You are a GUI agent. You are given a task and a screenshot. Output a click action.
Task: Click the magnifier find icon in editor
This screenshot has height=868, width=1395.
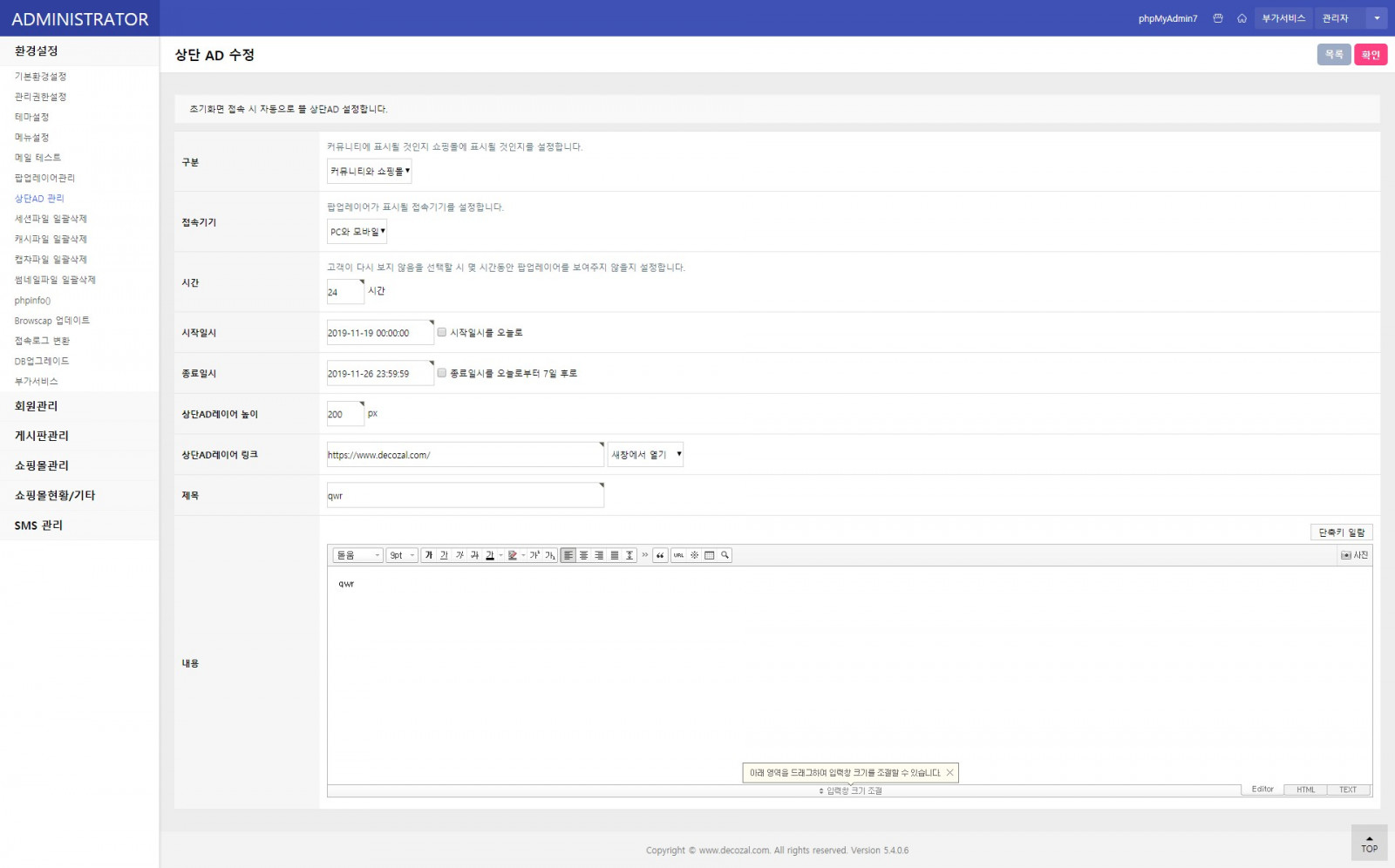coord(725,555)
